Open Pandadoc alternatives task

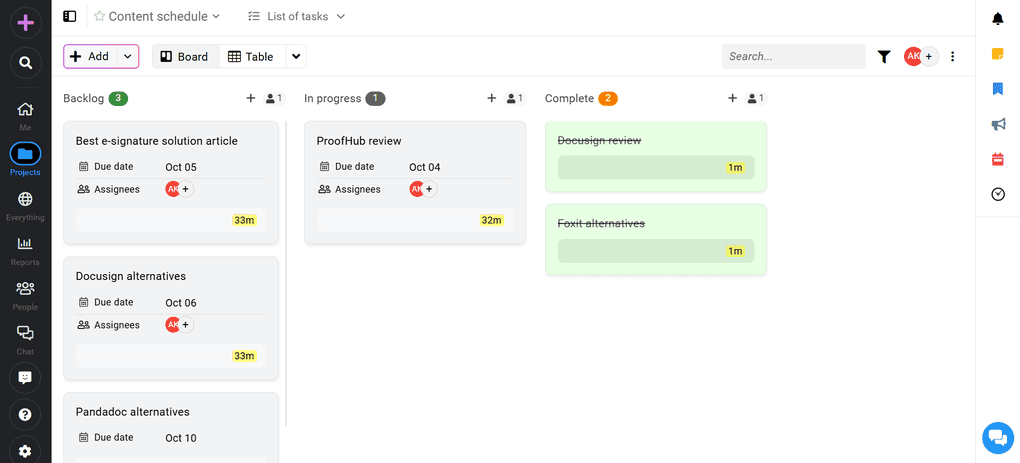point(133,412)
